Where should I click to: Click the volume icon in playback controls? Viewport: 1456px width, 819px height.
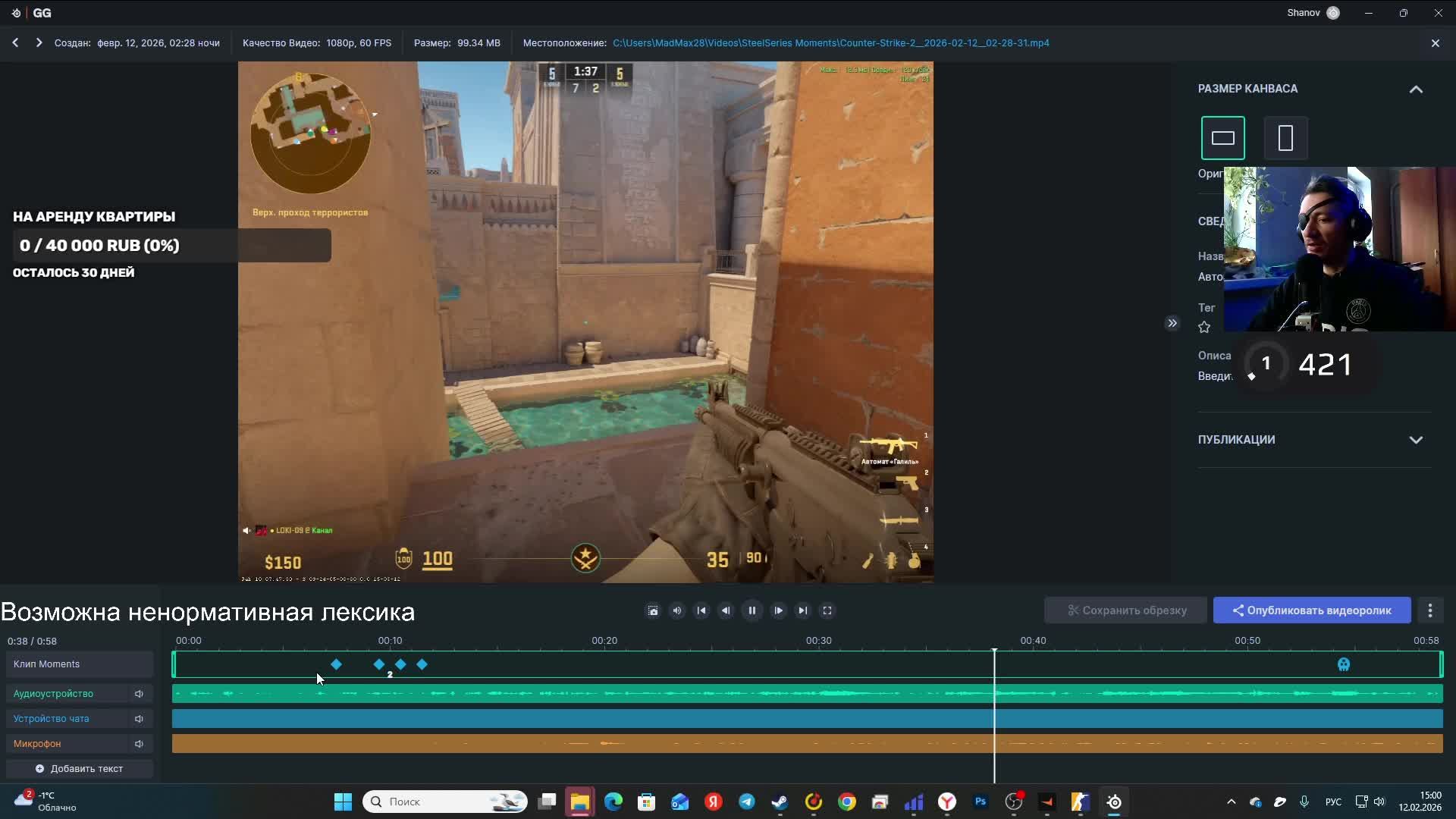pyautogui.click(x=677, y=610)
